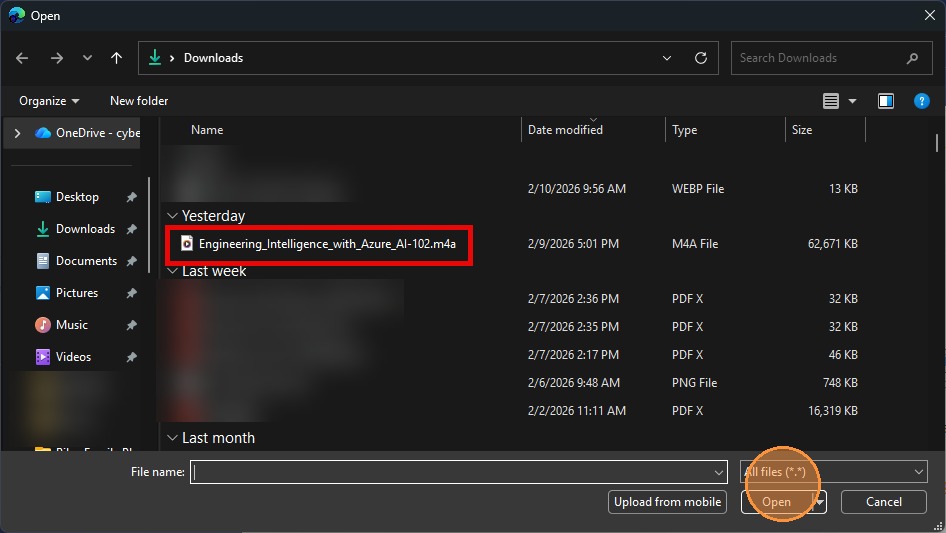This screenshot has height=533, width=946.
Task: Collapse the Yesterday group
Action: [x=172, y=215]
